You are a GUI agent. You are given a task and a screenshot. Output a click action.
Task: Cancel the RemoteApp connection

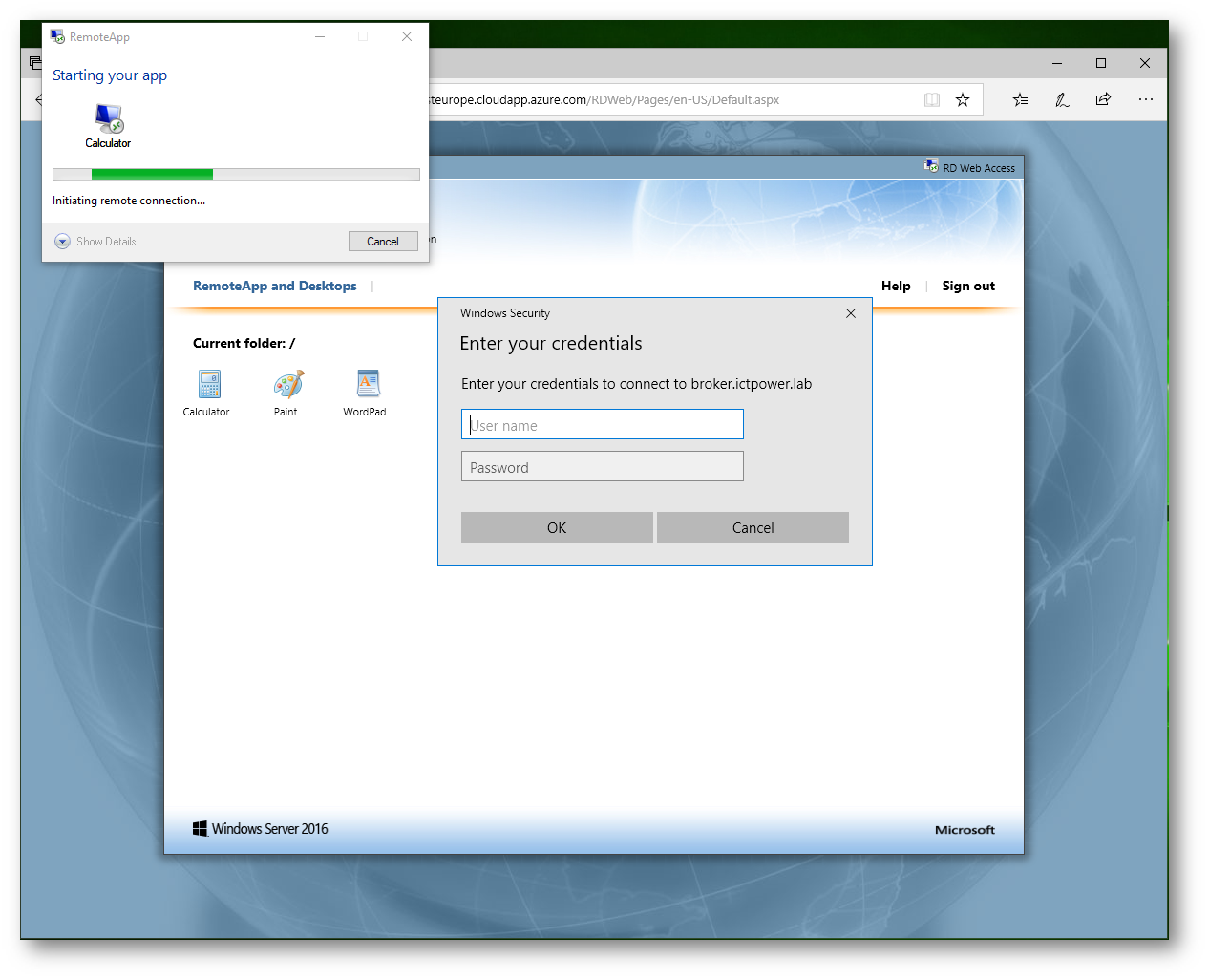pos(383,242)
